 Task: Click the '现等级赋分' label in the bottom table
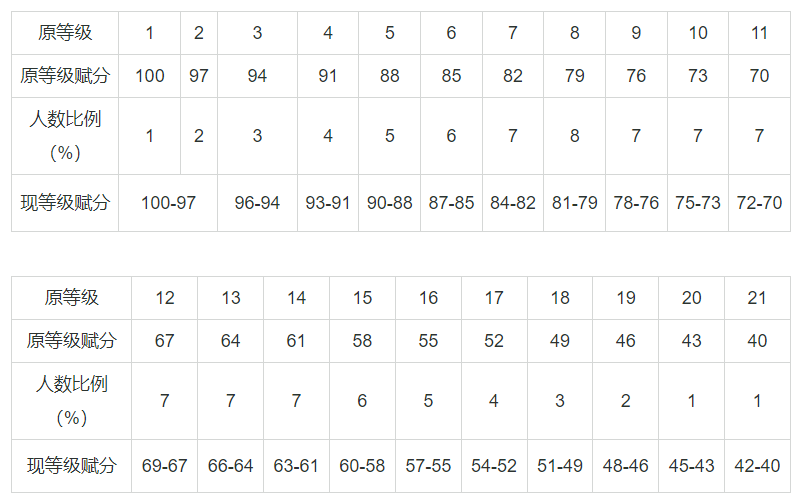pos(71,466)
